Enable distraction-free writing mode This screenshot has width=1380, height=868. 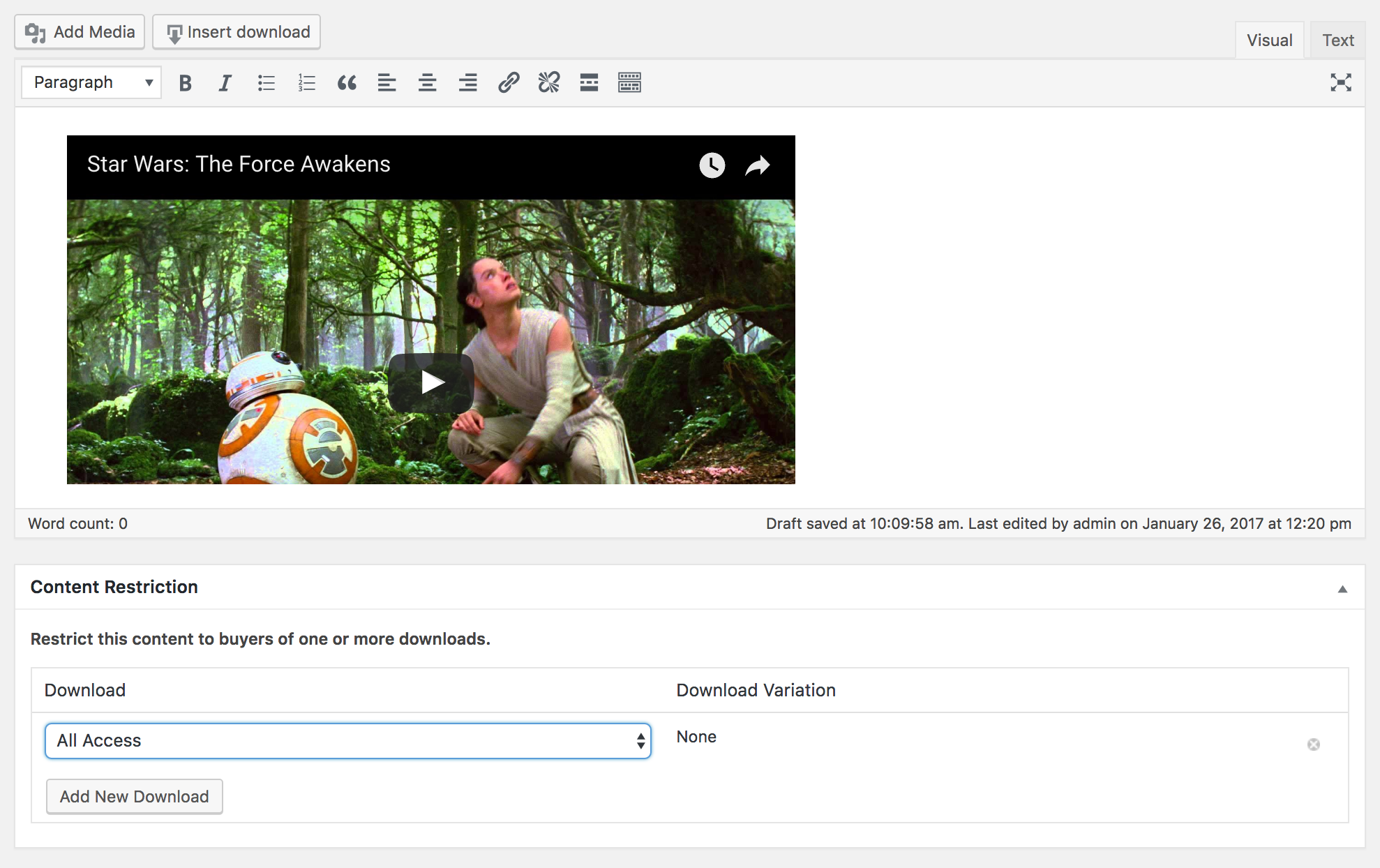1341,82
